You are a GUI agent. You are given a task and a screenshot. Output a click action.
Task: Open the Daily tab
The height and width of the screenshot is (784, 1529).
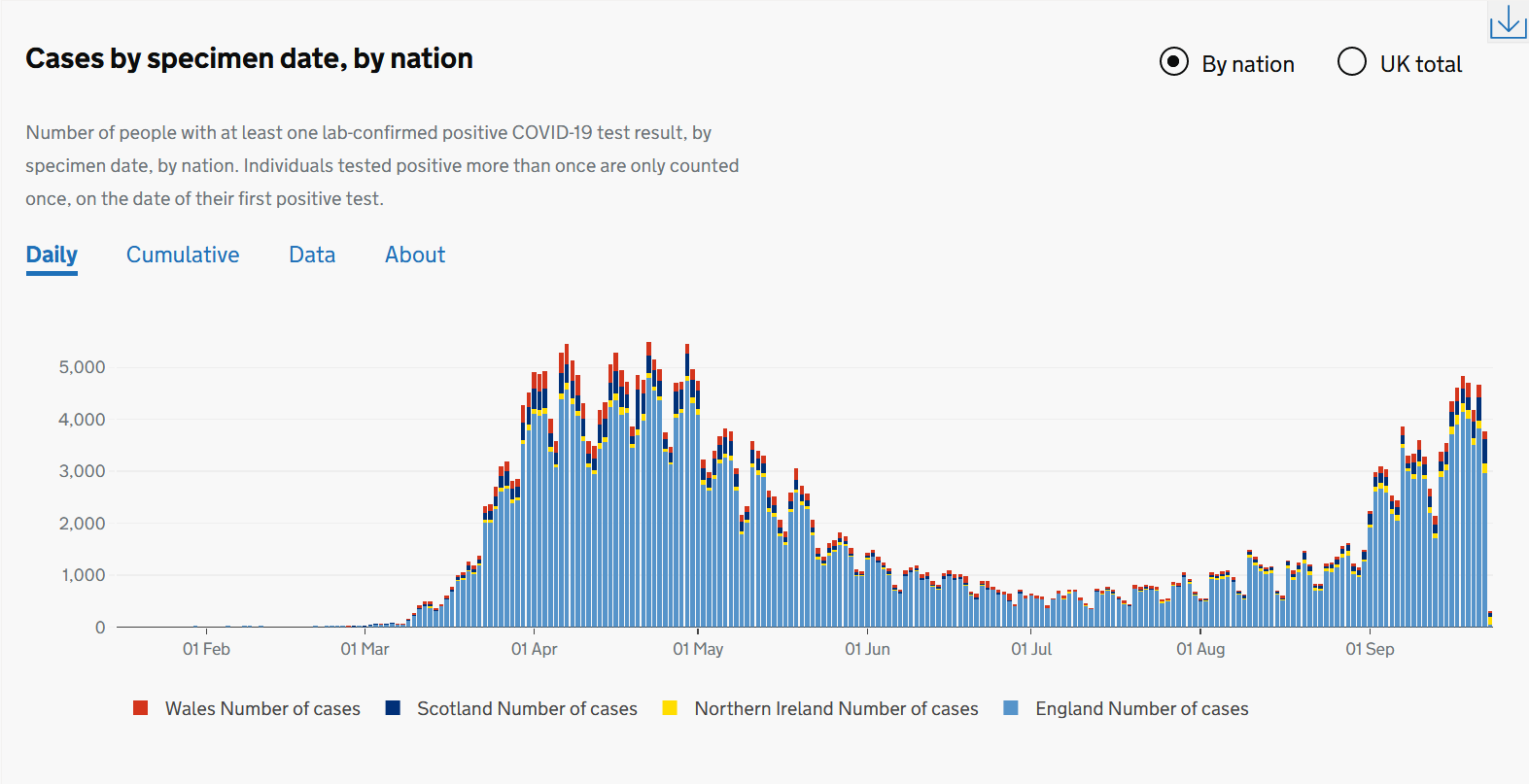click(x=52, y=255)
